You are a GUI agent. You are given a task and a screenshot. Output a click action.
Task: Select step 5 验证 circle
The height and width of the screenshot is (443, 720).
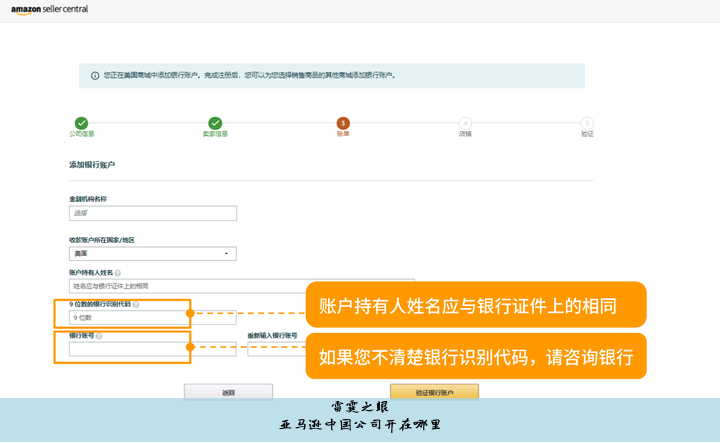[x=587, y=123]
